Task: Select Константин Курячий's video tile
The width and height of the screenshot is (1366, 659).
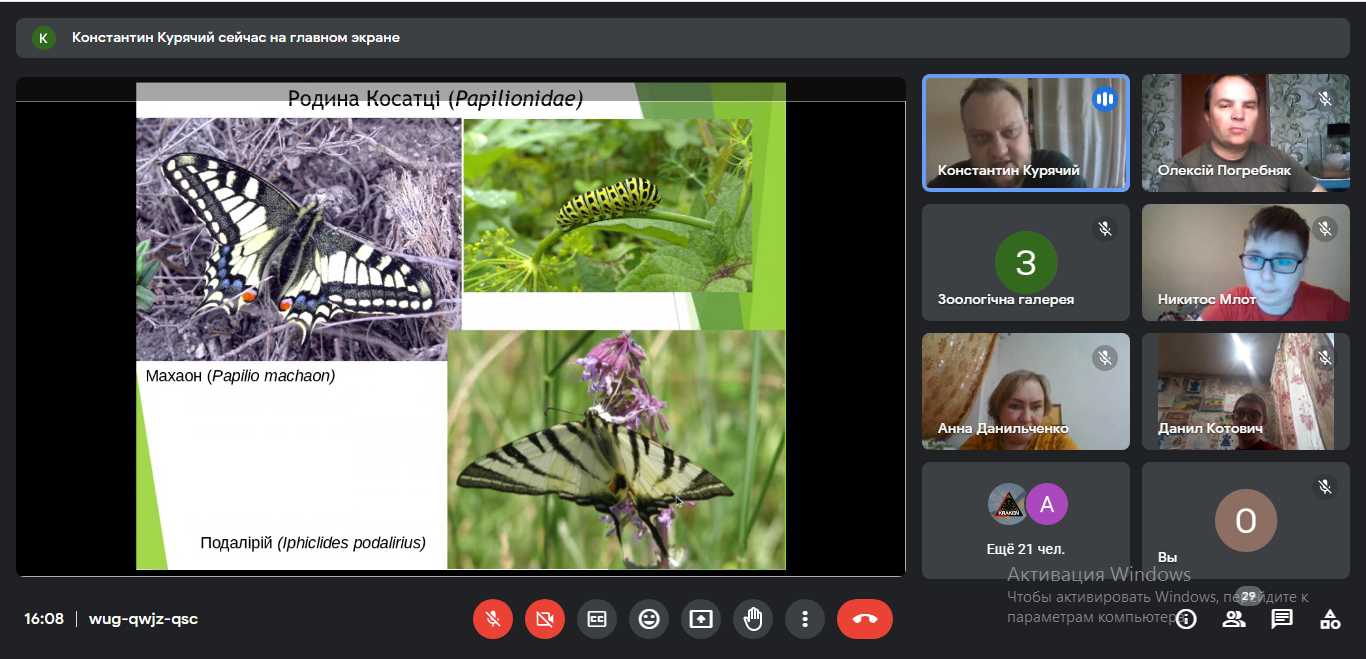Action: tap(1026, 133)
